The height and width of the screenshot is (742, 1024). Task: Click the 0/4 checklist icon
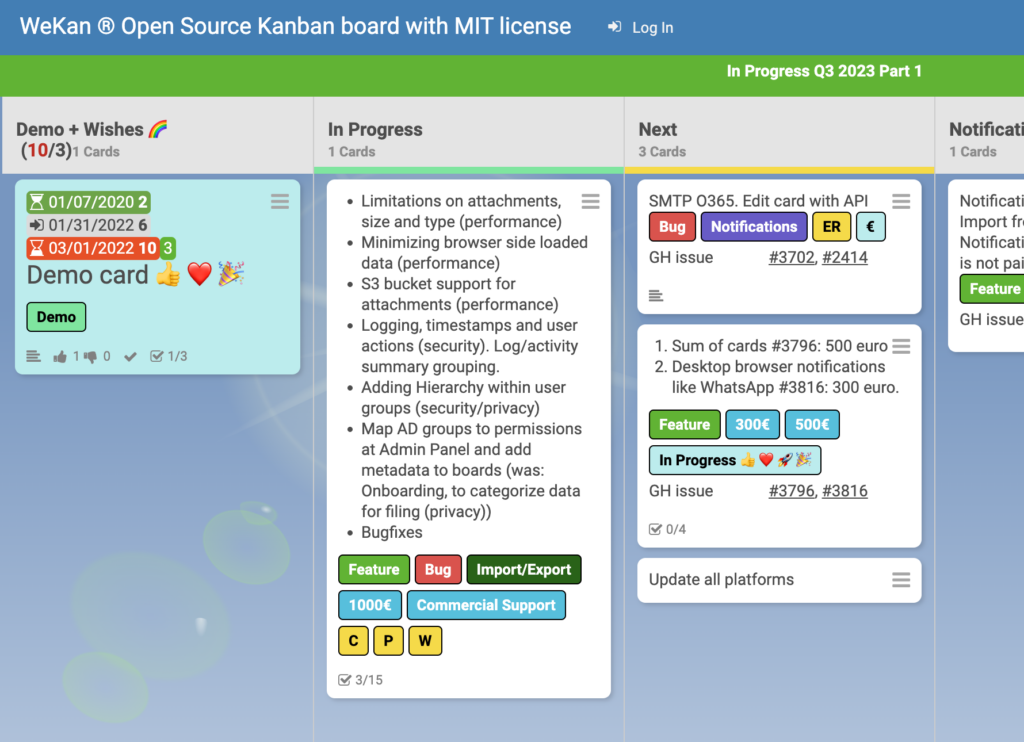(x=656, y=529)
